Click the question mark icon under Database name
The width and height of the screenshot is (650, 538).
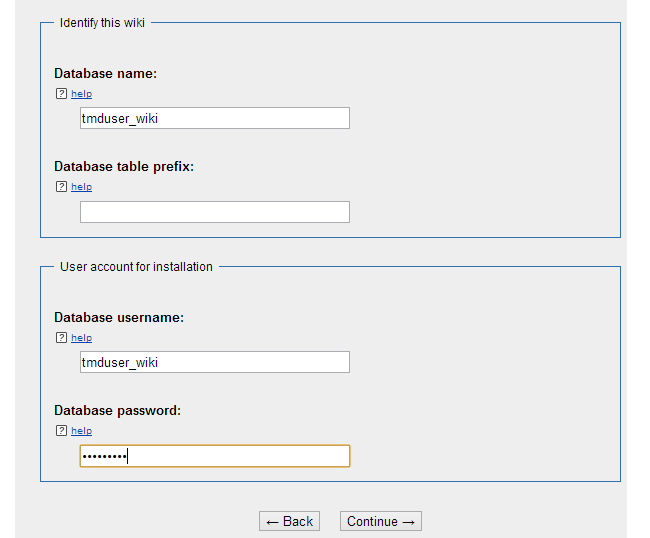pyautogui.click(x=61, y=94)
